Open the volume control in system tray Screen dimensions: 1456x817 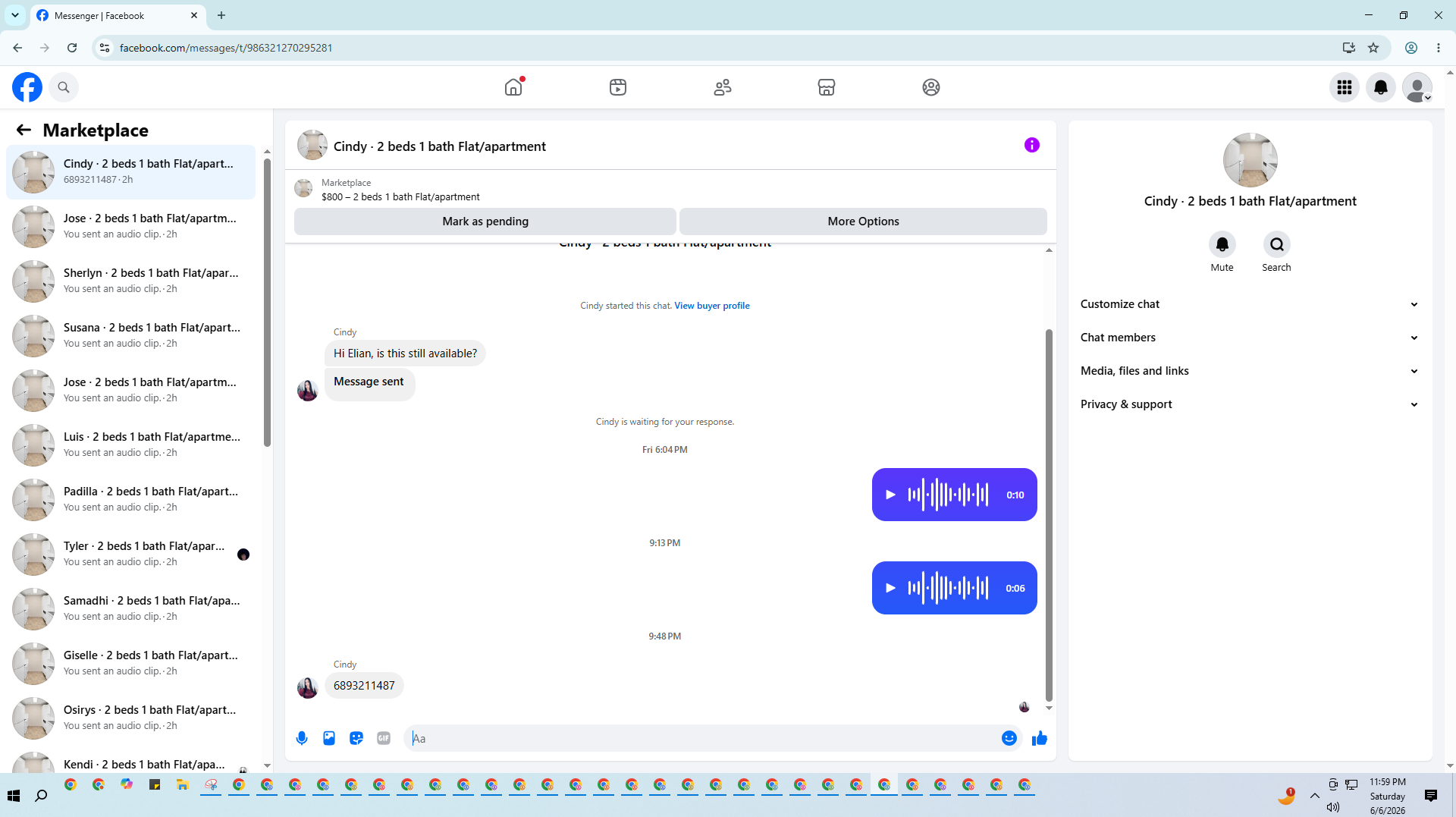pos(1333,807)
